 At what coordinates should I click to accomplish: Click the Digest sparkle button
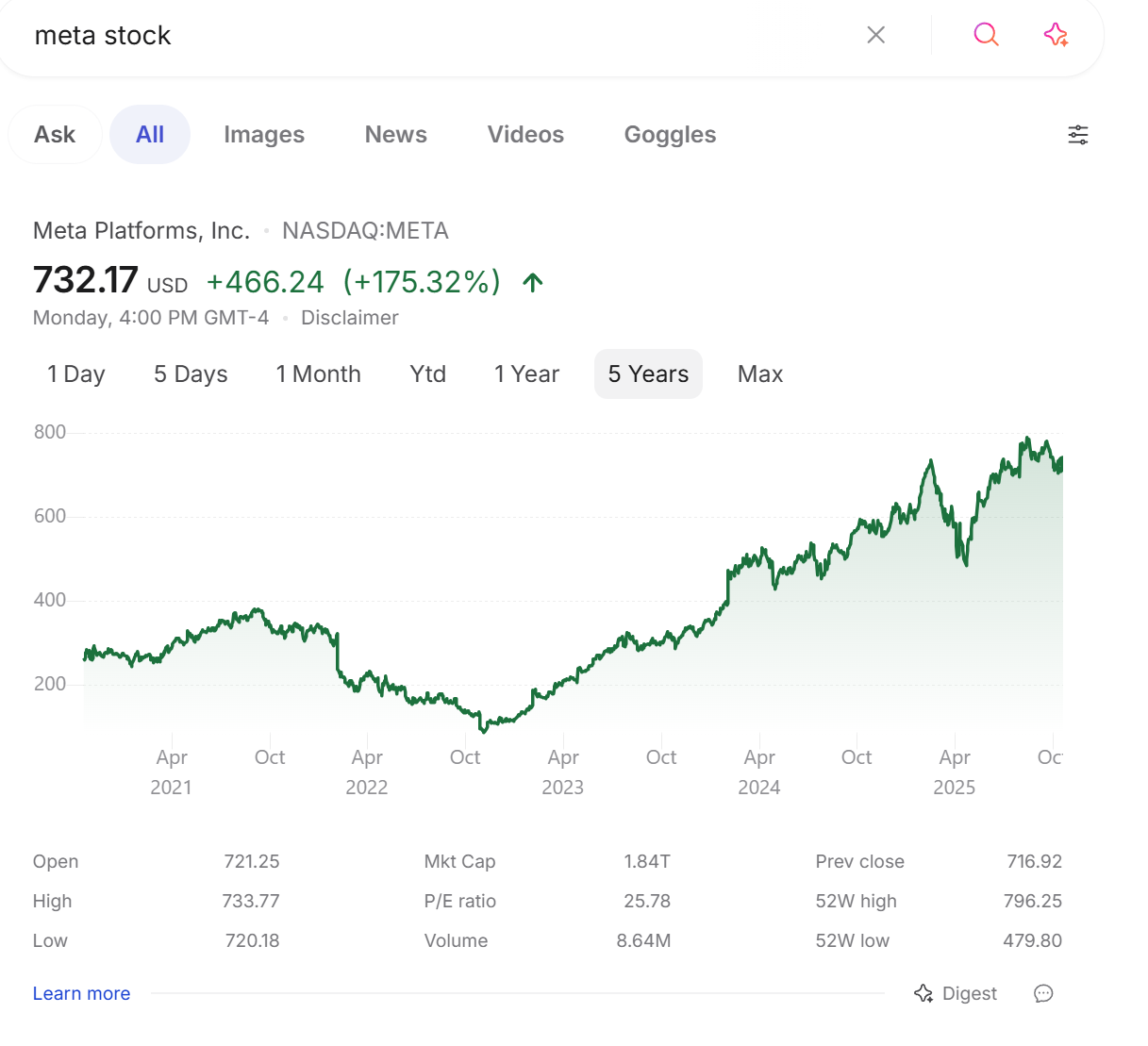pyautogui.click(x=956, y=993)
